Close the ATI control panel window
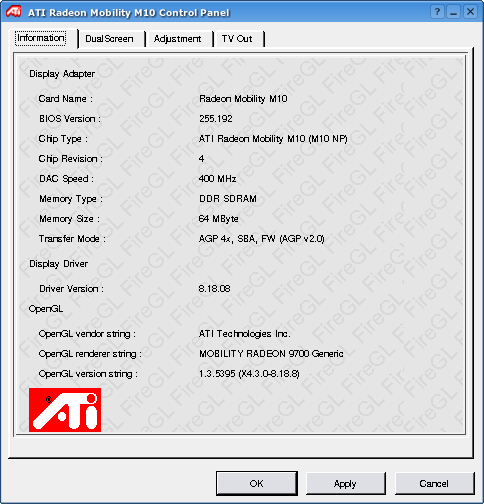 point(470,12)
